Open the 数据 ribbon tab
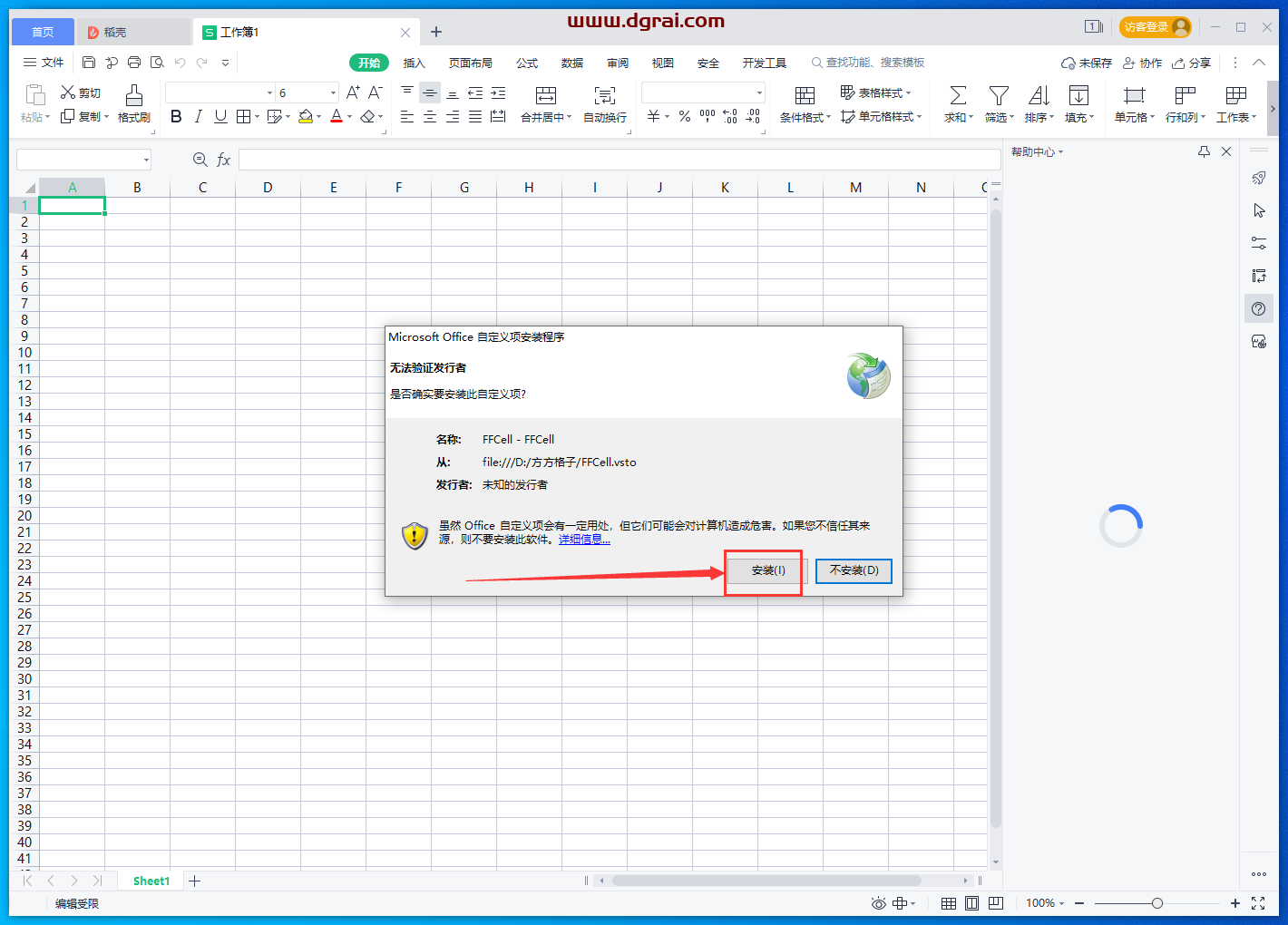 572,63
